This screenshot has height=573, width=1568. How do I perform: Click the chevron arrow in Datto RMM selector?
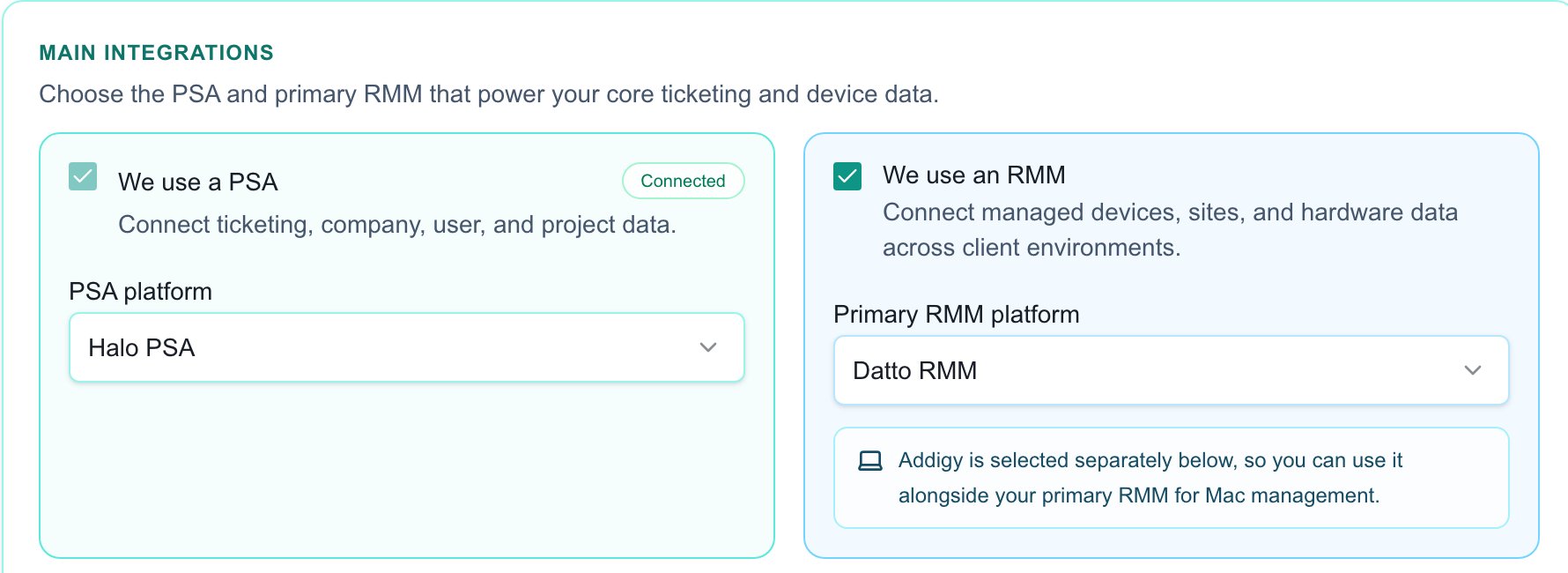pyautogui.click(x=1472, y=370)
